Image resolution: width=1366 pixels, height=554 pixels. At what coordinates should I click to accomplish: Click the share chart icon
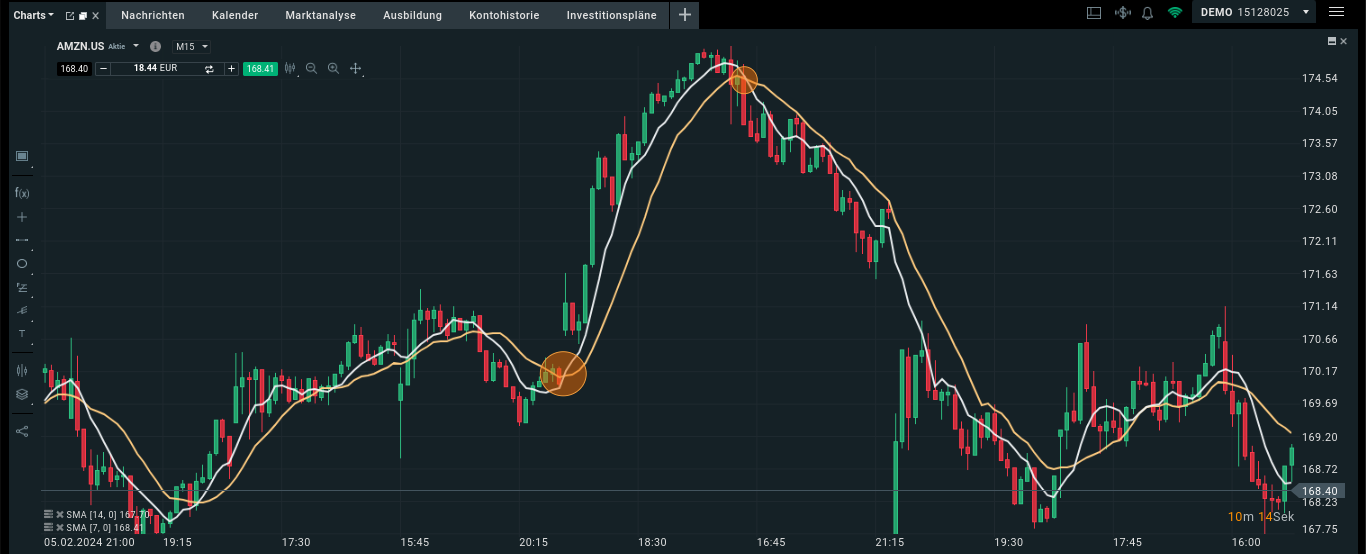tap(22, 431)
